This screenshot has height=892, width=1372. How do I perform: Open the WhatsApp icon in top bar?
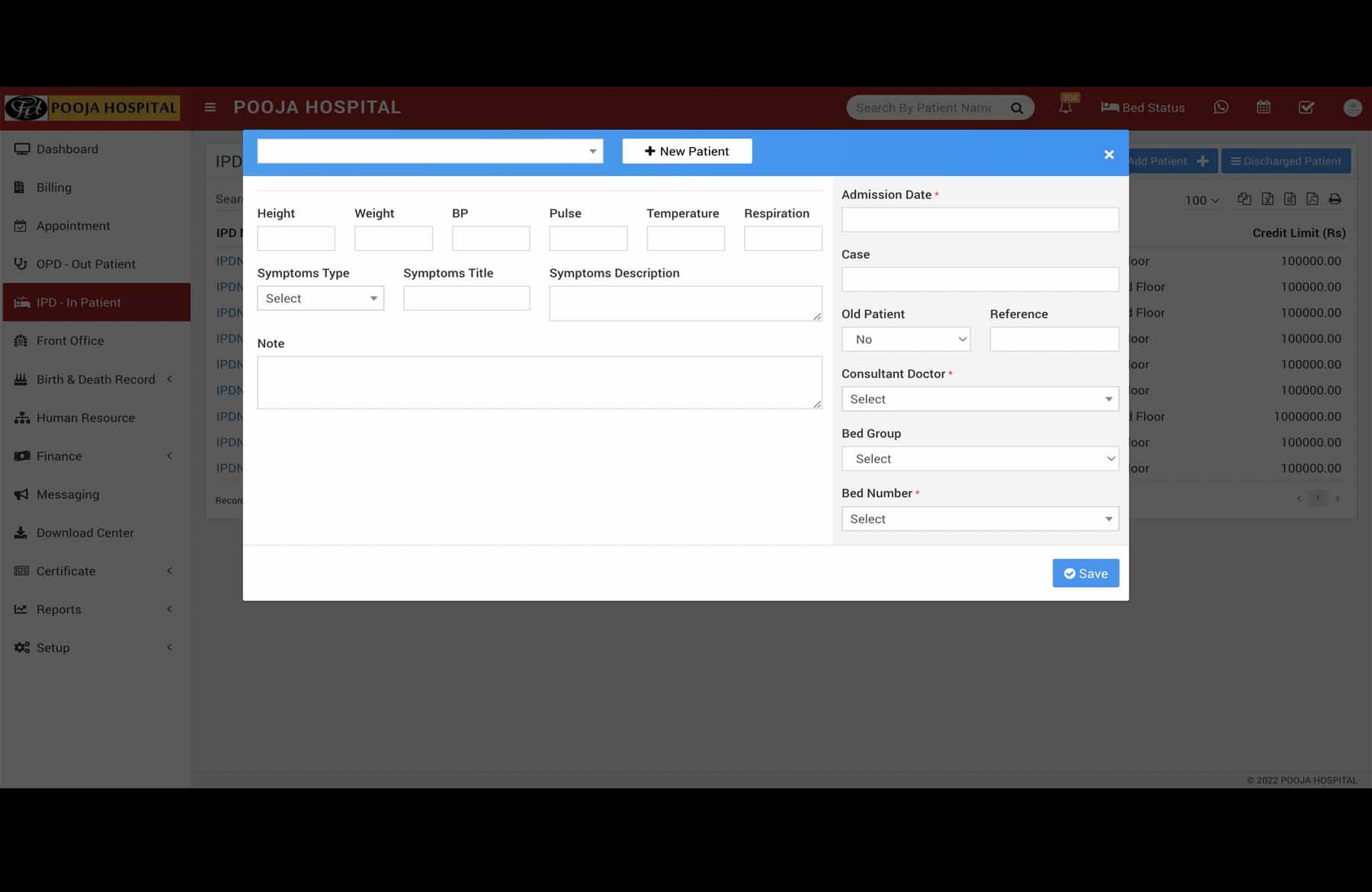(1221, 107)
